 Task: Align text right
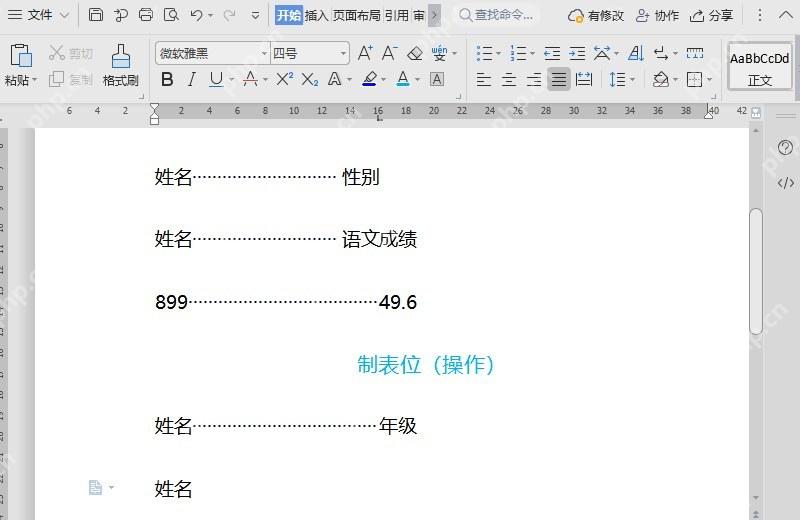point(534,79)
